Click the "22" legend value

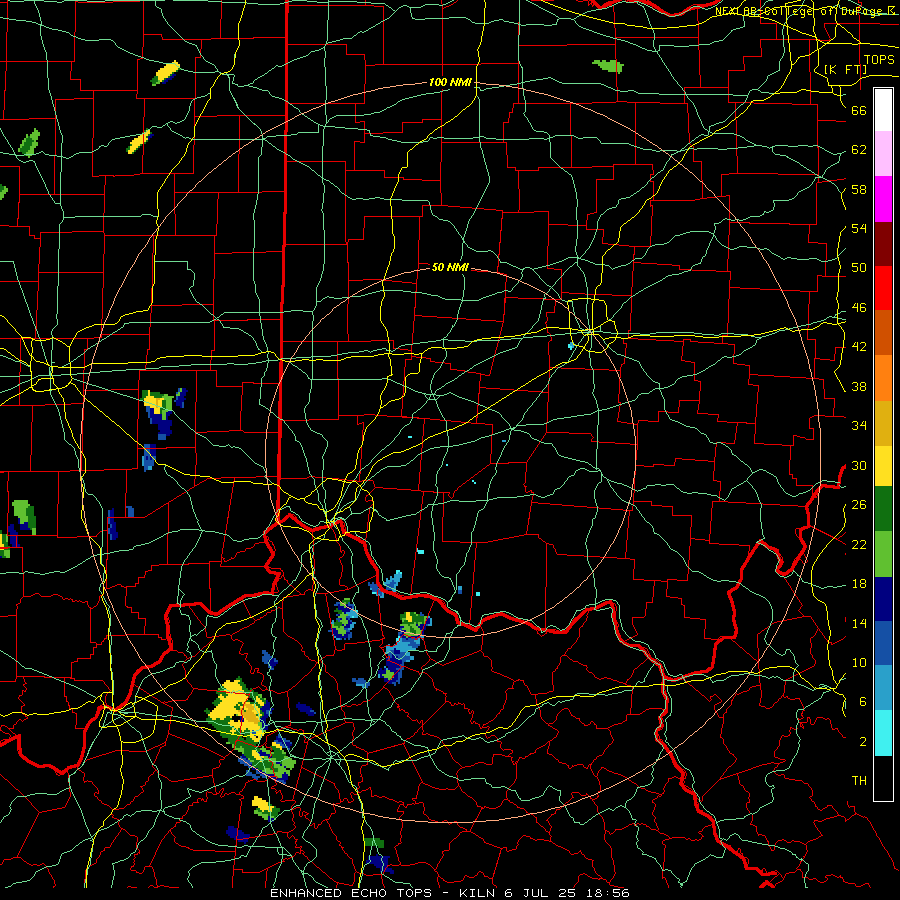tap(859, 545)
